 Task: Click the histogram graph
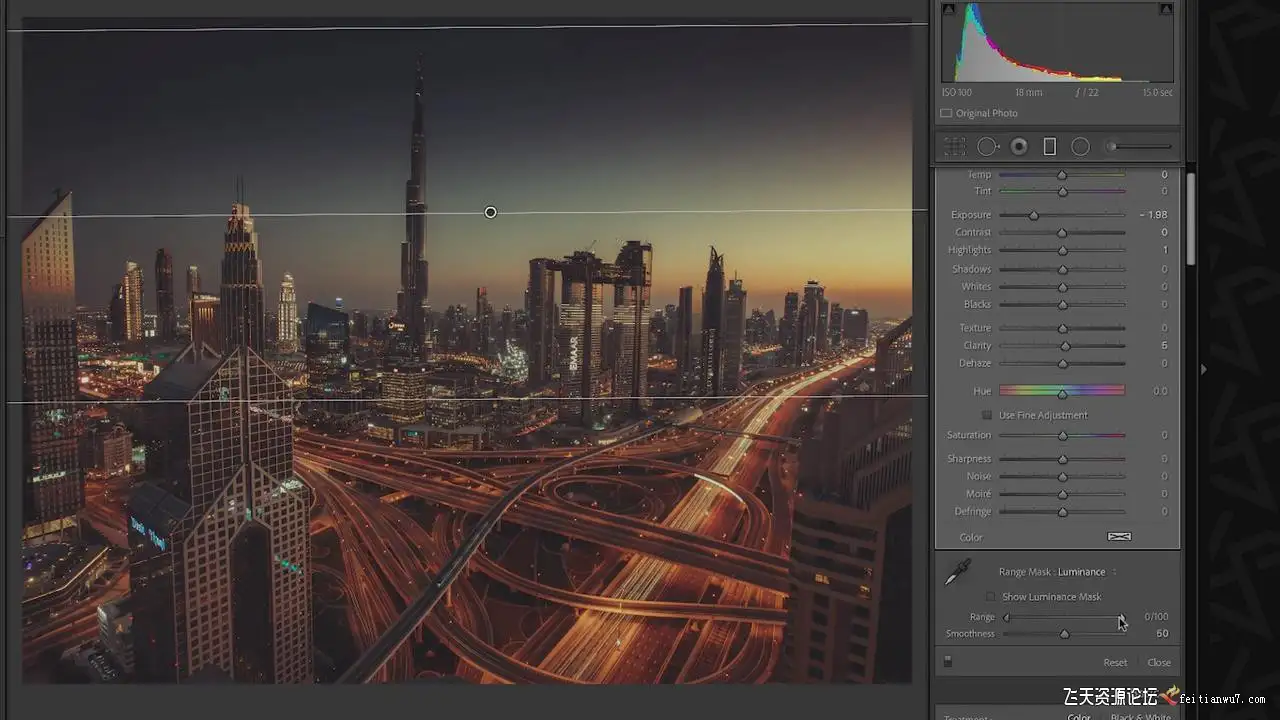(x=1058, y=42)
